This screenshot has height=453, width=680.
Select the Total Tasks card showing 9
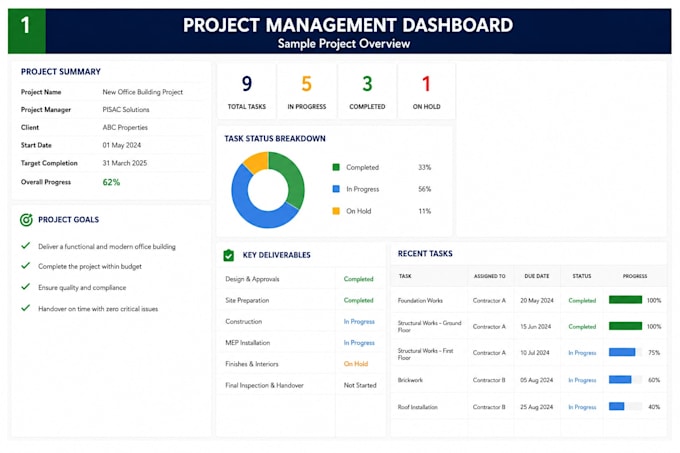(247, 91)
